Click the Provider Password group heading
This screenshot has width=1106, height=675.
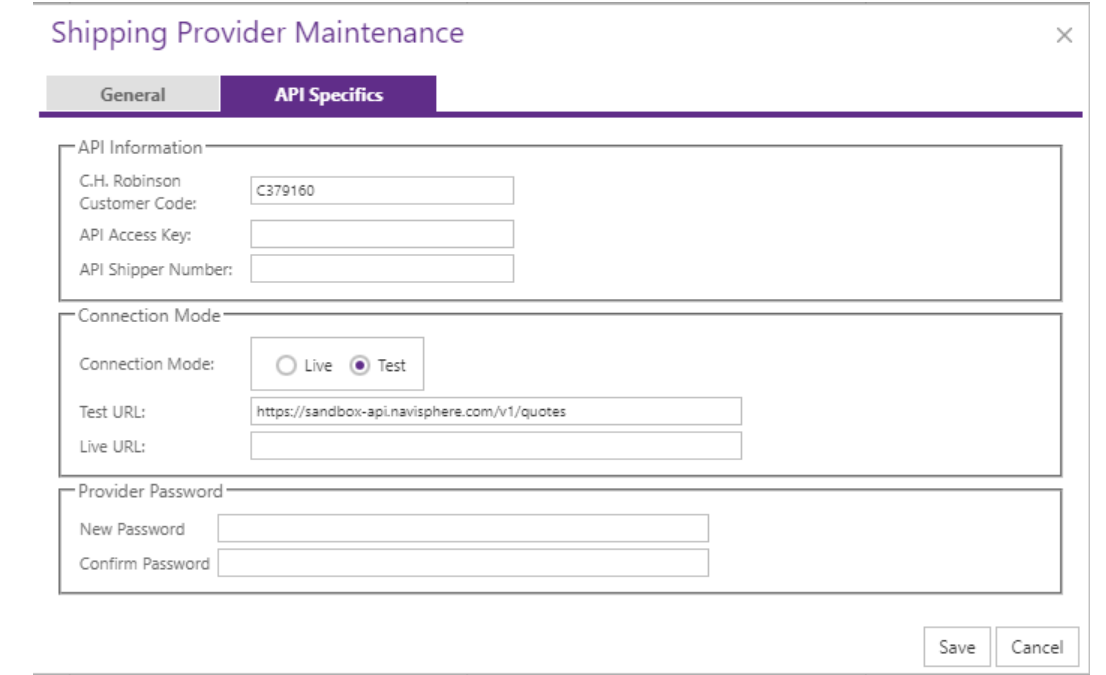tap(150, 491)
